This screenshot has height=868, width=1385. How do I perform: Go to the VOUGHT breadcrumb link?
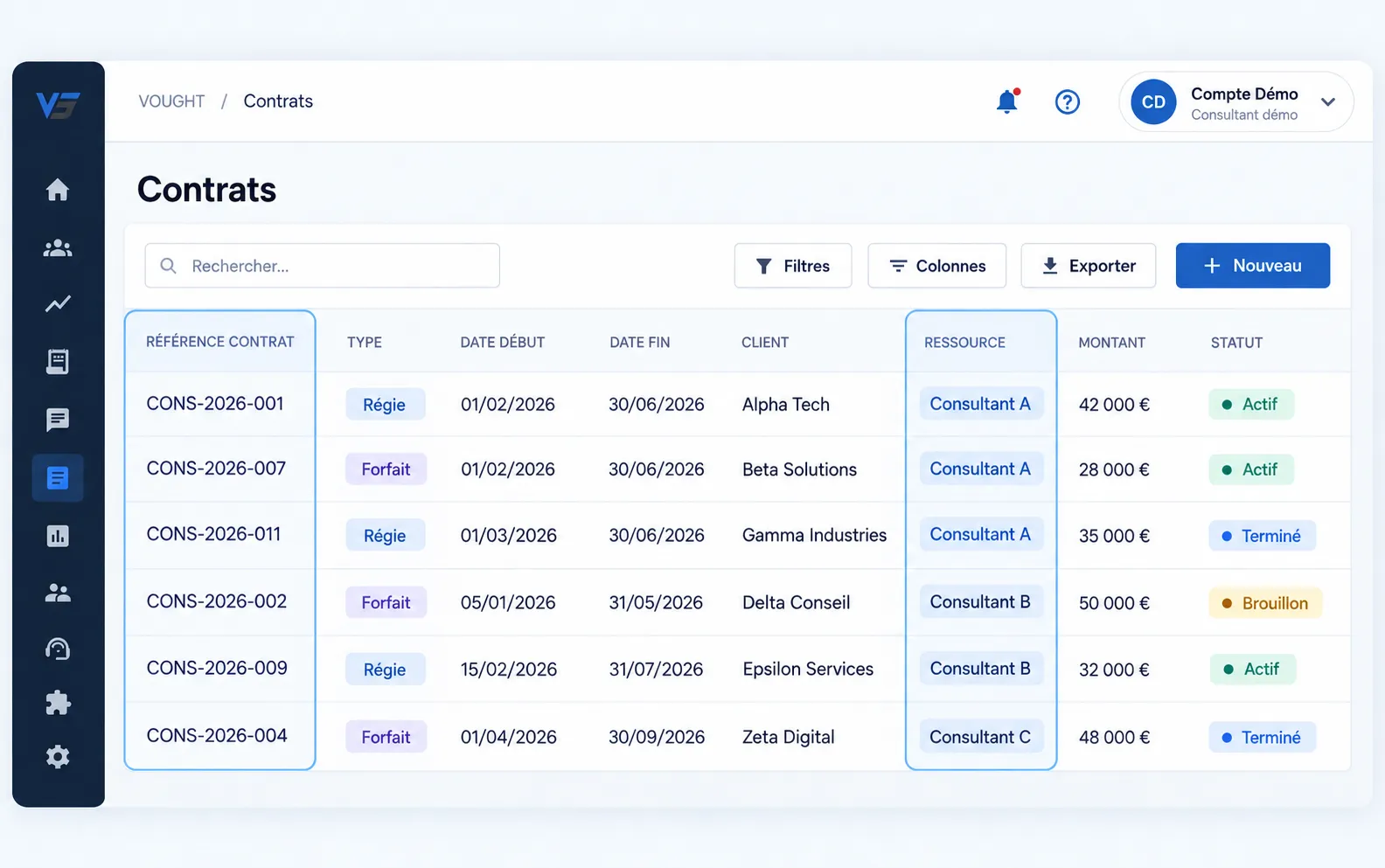coord(171,101)
